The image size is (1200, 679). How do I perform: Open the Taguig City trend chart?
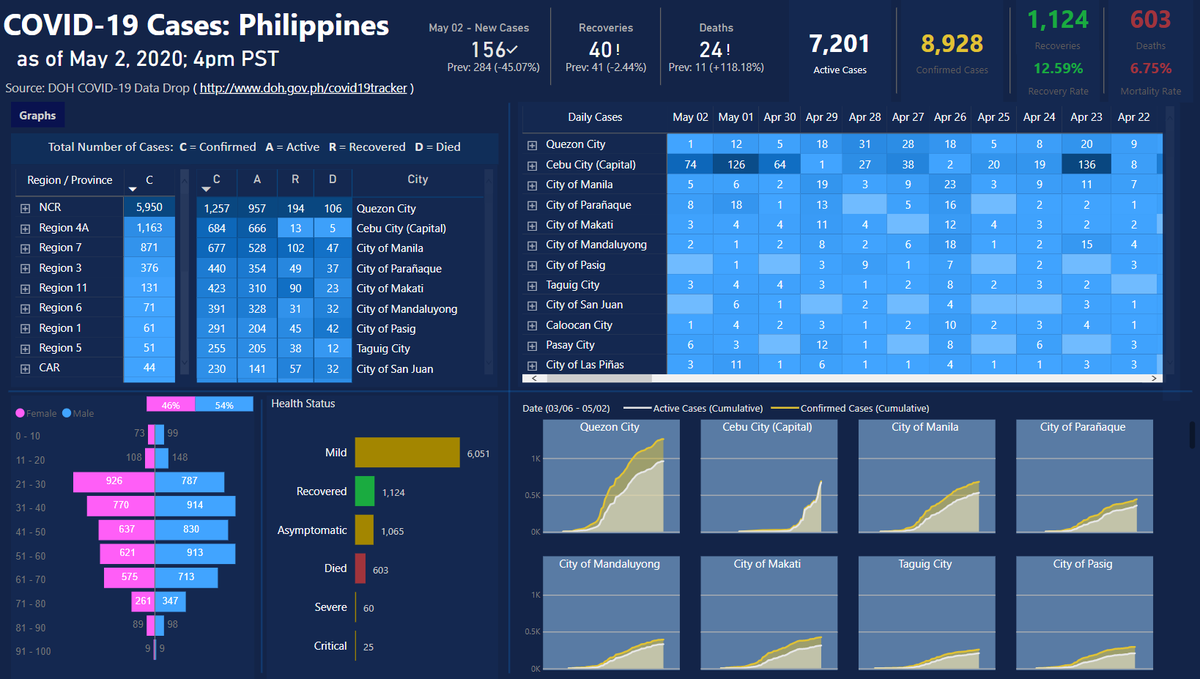[925, 613]
